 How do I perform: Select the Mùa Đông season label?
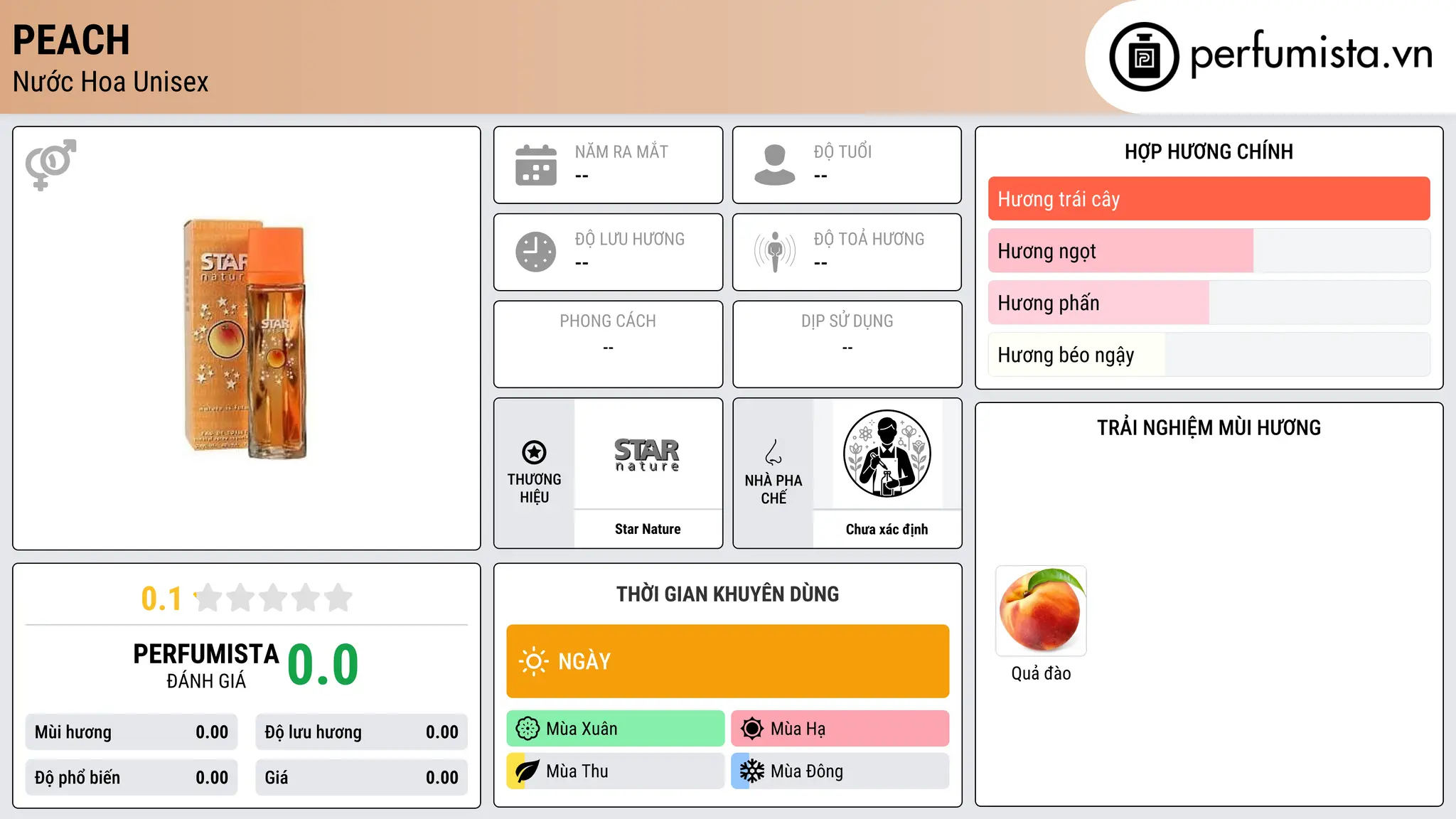coord(807,771)
